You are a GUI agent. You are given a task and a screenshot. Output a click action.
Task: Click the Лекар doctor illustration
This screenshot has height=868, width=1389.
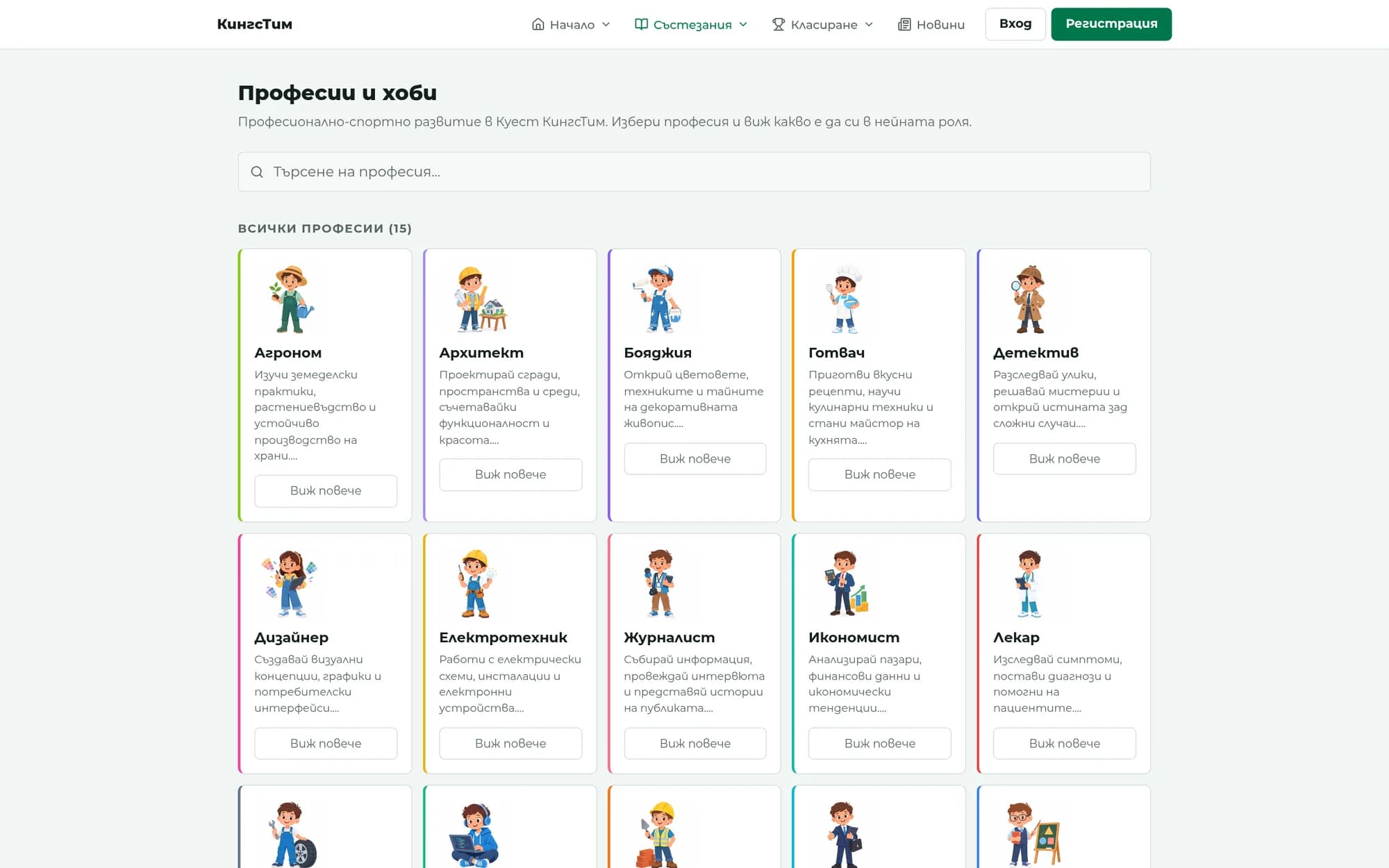coord(1029,584)
